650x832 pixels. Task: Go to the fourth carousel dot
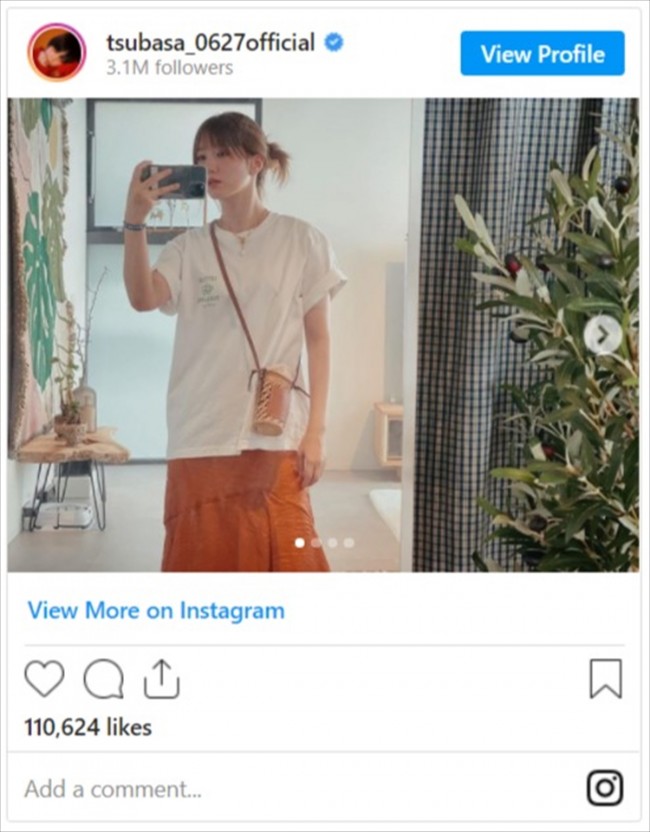pyautogui.click(x=348, y=543)
